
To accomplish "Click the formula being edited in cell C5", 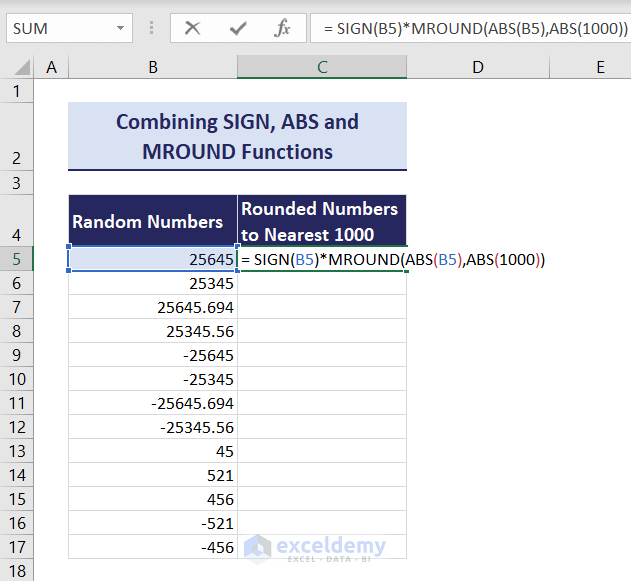I will coord(393,260).
